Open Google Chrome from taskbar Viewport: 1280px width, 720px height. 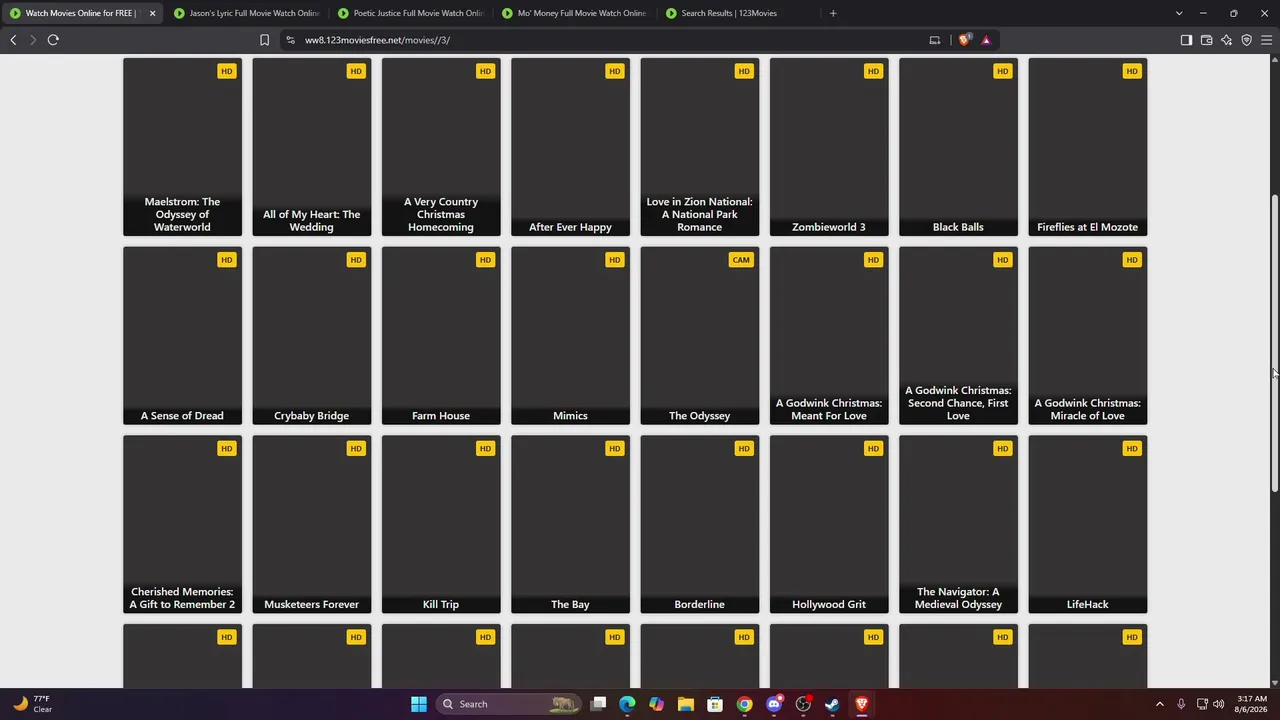point(744,704)
